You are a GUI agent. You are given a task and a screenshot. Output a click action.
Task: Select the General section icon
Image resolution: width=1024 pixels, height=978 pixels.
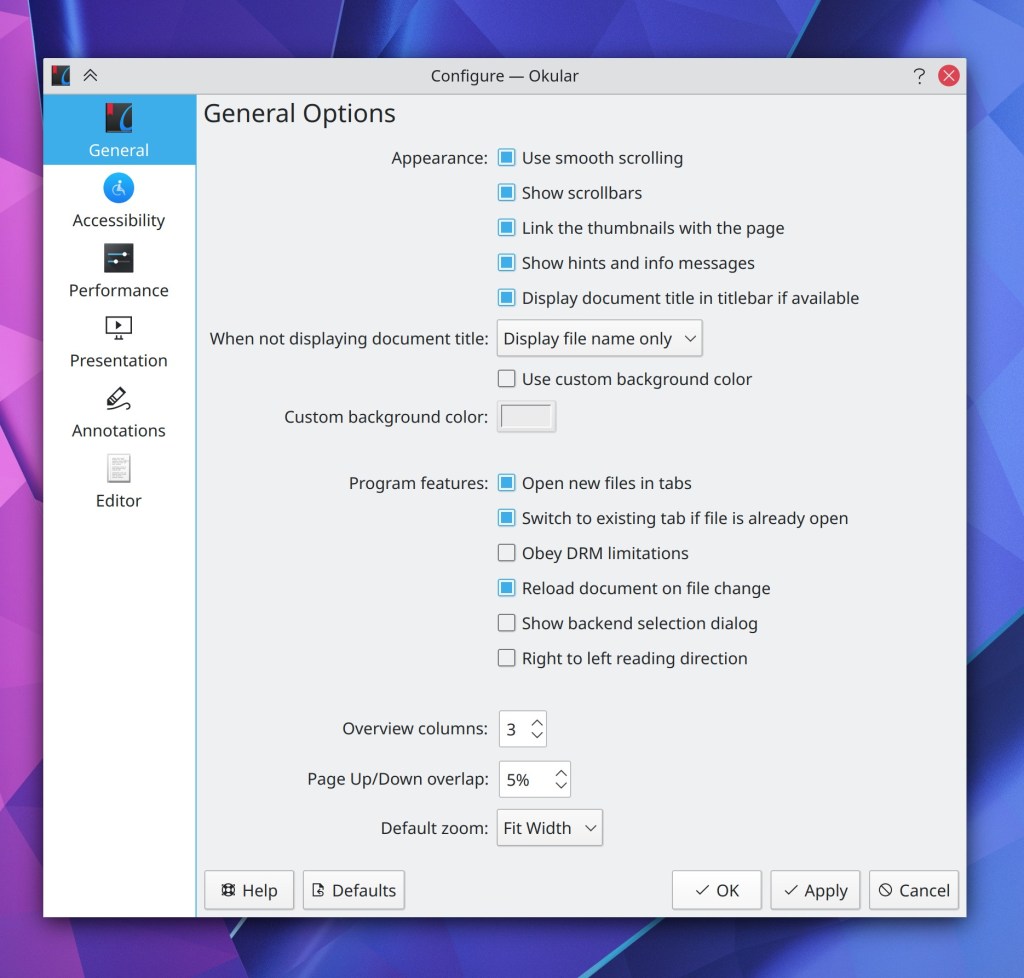pos(118,118)
